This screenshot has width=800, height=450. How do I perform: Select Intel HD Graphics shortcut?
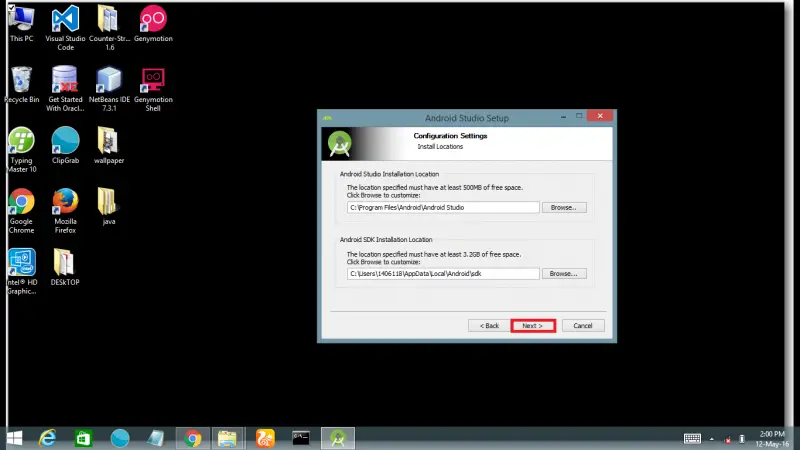click(x=21, y=271)
